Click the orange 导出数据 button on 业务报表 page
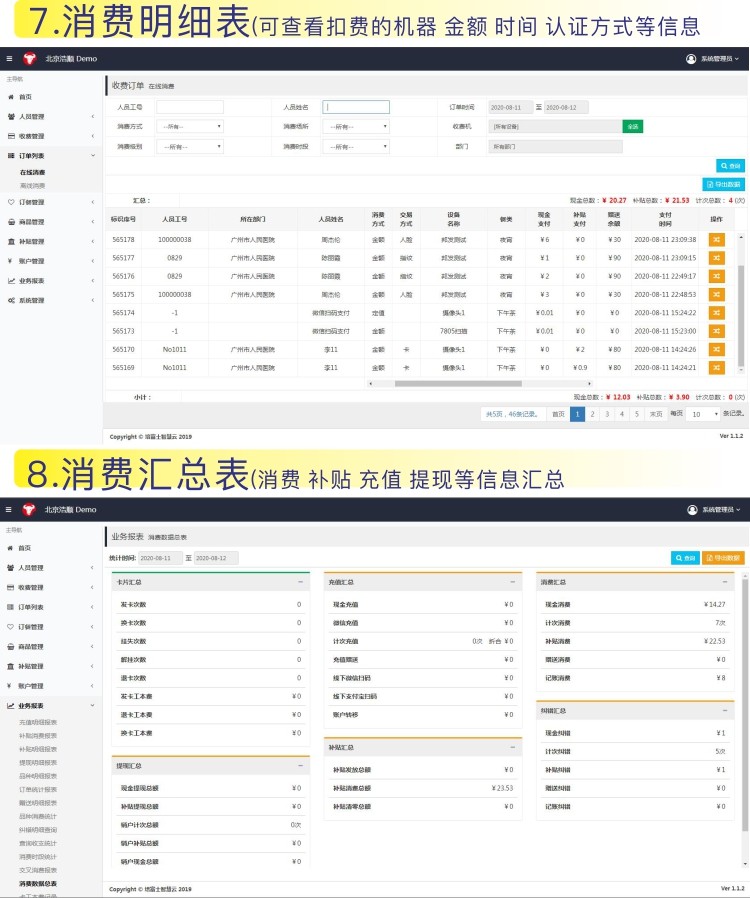The height and width of the screenshot is (898, 750). coord(723,558)
